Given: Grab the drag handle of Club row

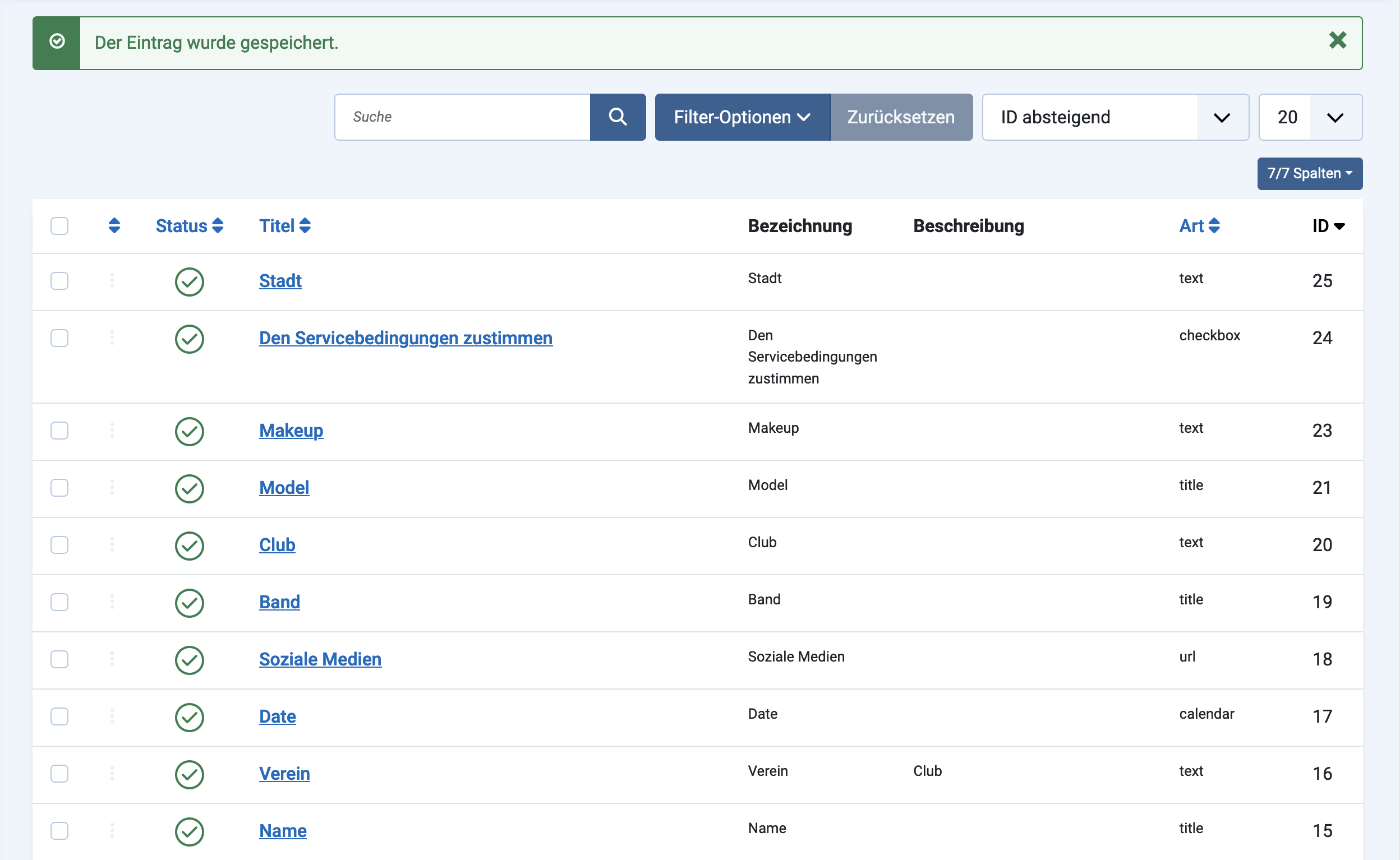Looking at the screenshot, I should (112, 545).
